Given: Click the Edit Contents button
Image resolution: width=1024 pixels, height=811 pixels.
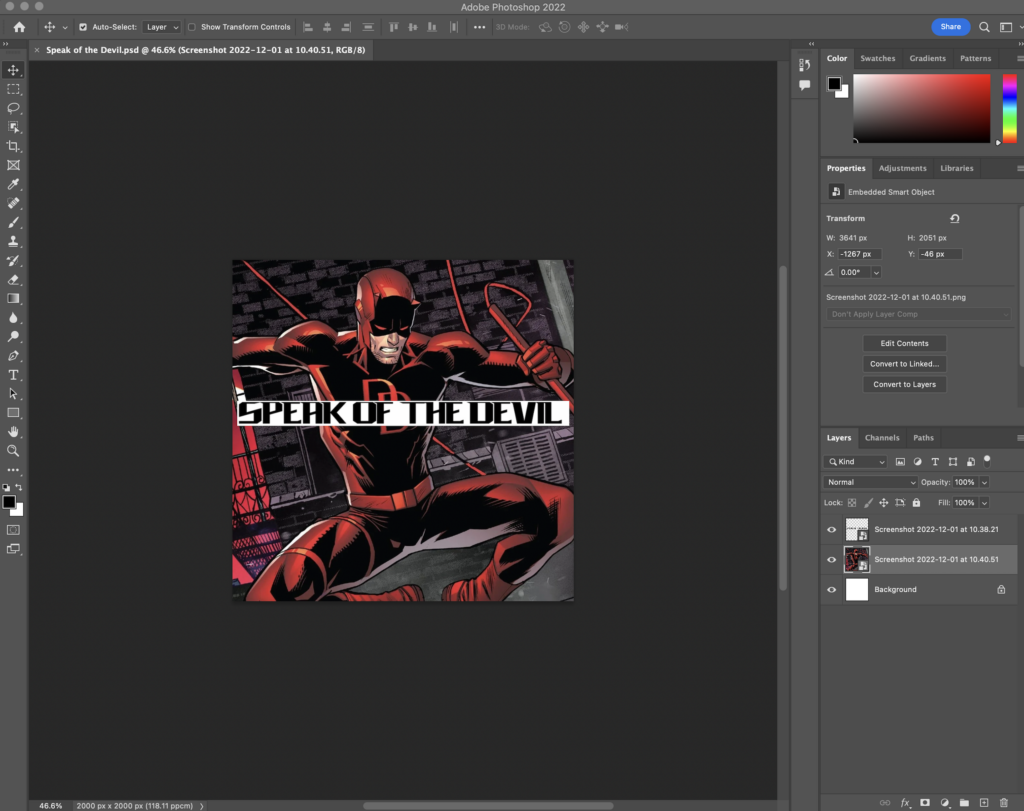Looking at the screenshot, I should point(904,343).
